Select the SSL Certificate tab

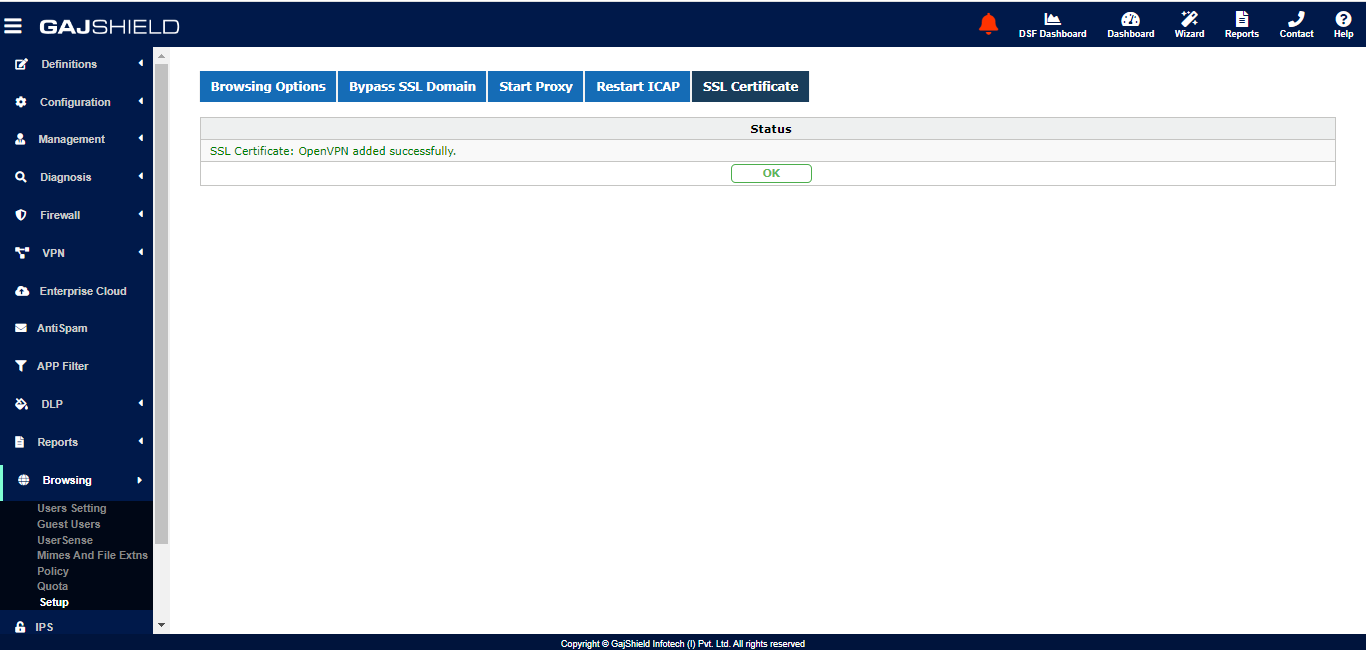[x=750, y=86]
